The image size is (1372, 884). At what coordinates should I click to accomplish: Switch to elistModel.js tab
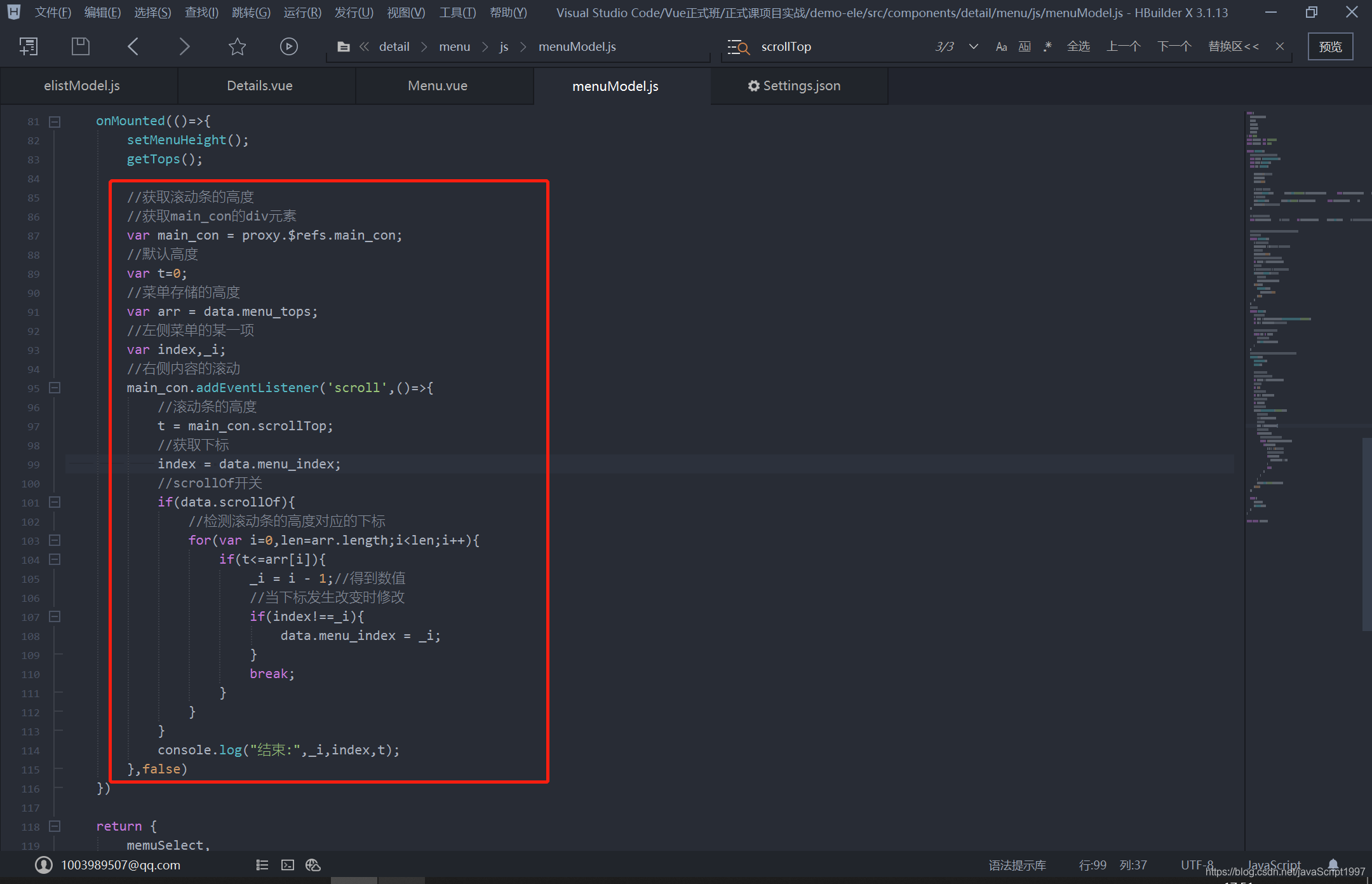pos(89,86)
